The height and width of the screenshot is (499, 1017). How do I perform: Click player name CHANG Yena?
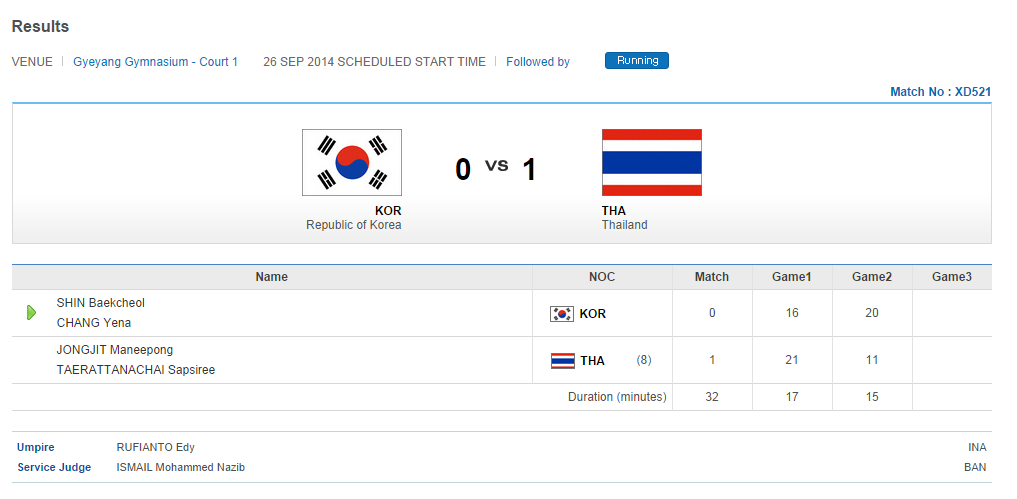(94, 323)
